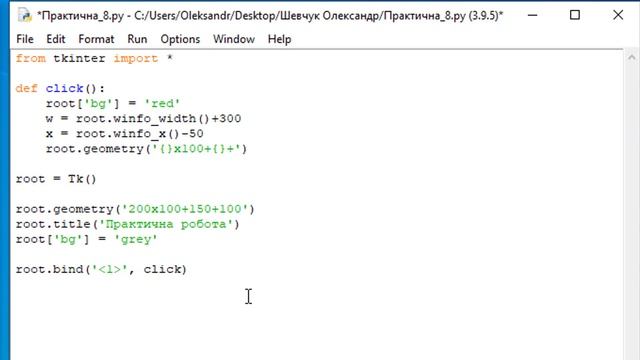The width and height of the screenshot is (640, 360).
Task: Click the 'root = Tk()' line
Action: [x=56, y=179]
